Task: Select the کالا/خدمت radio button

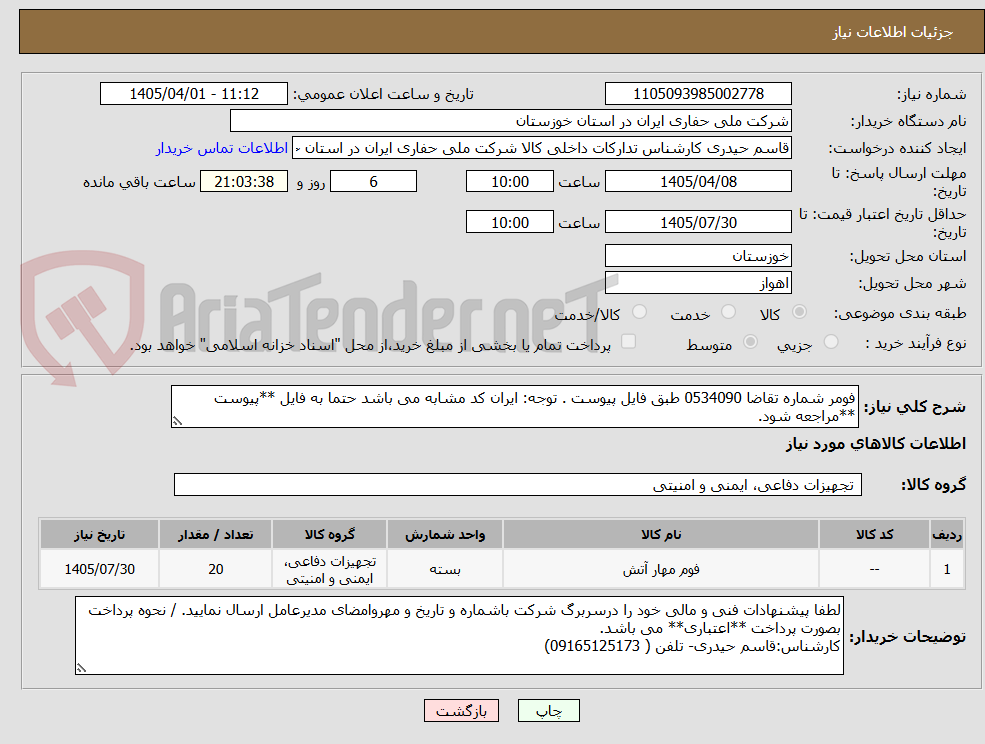Action: click(x=639, y=312)
